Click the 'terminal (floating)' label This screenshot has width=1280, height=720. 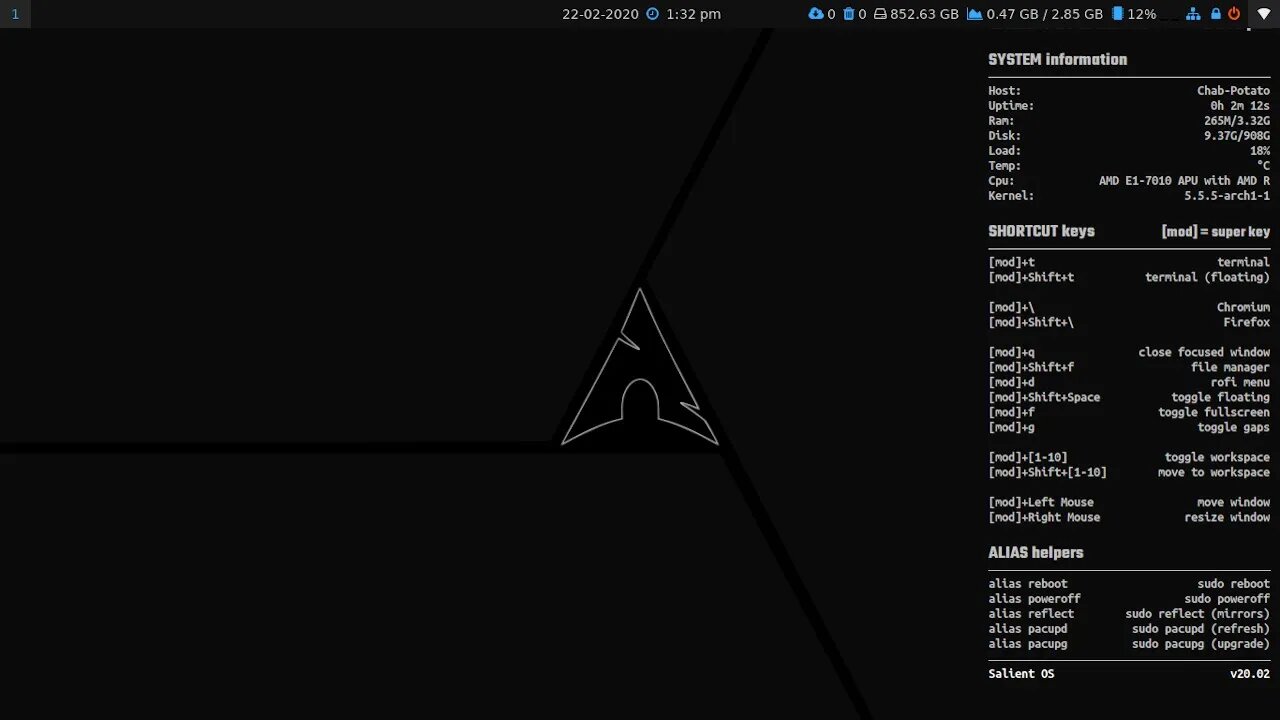pyautogui.click(x=1207, y=277)
